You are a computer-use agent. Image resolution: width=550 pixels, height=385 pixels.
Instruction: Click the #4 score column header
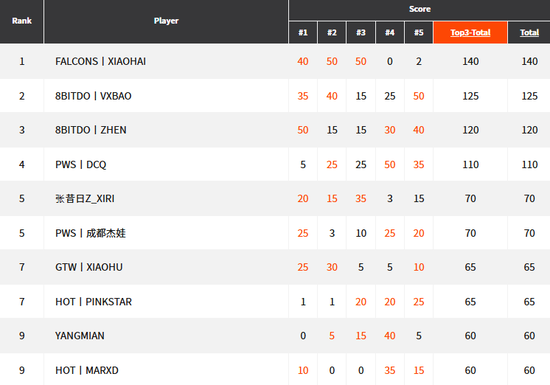coord(390,33)
